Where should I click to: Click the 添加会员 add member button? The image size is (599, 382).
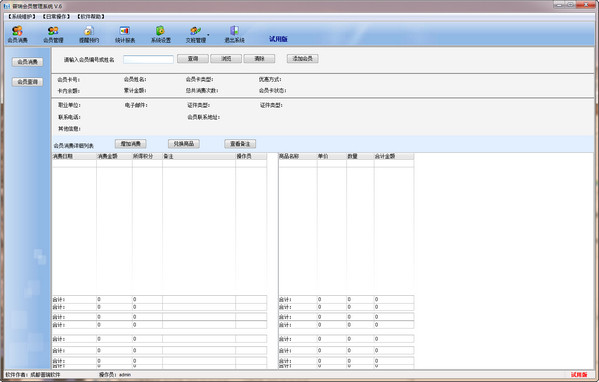303,59
